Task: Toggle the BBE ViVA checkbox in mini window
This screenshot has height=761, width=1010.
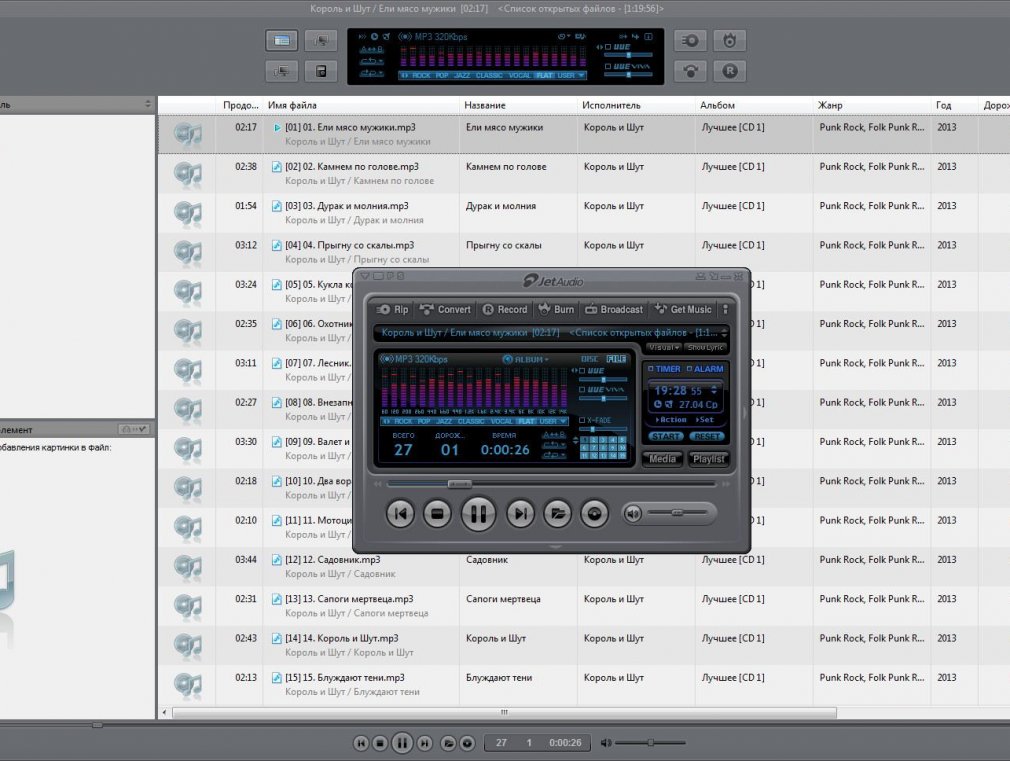Action: 582,390
